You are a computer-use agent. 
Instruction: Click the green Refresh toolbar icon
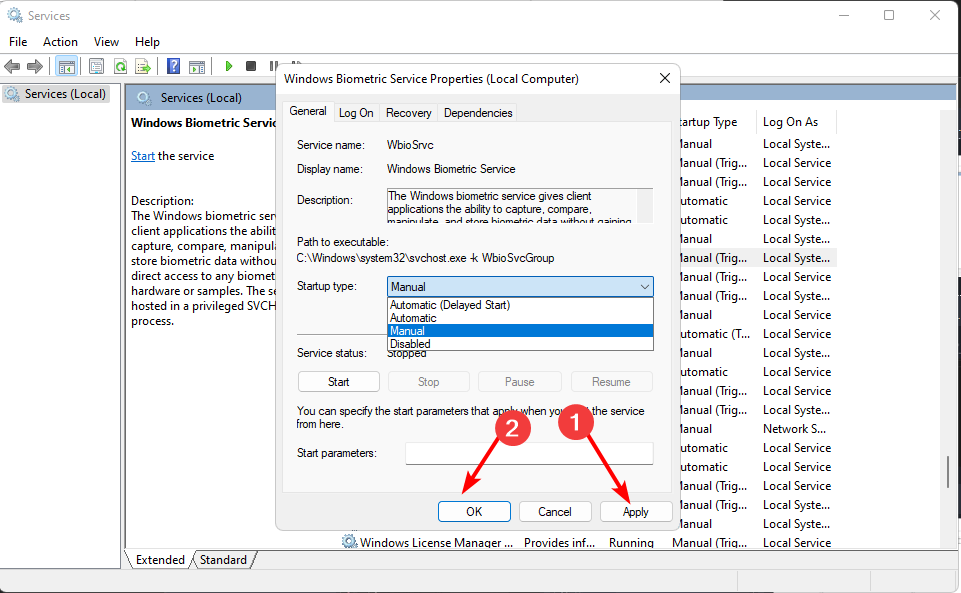(121, 66)
